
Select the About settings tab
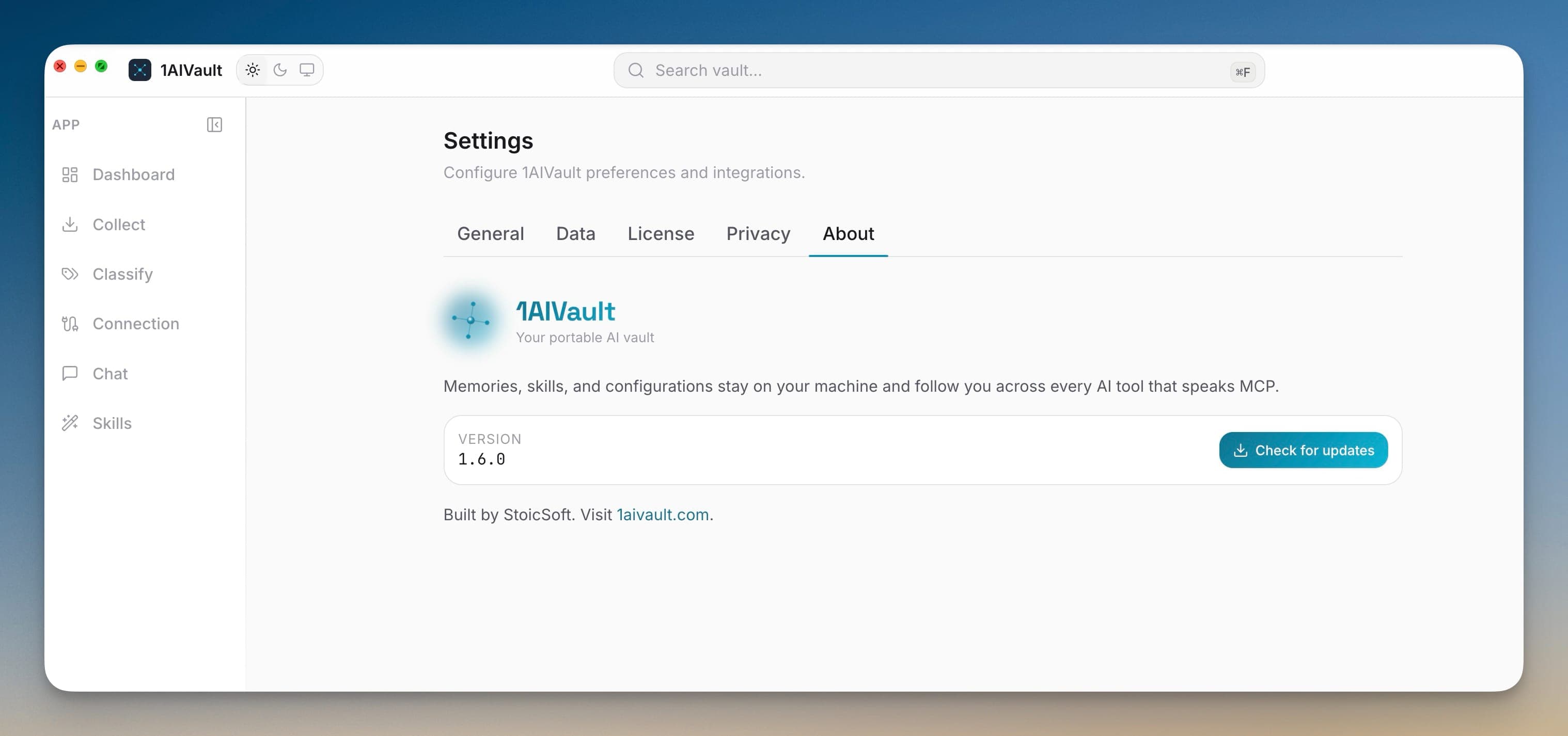point(848,234)
